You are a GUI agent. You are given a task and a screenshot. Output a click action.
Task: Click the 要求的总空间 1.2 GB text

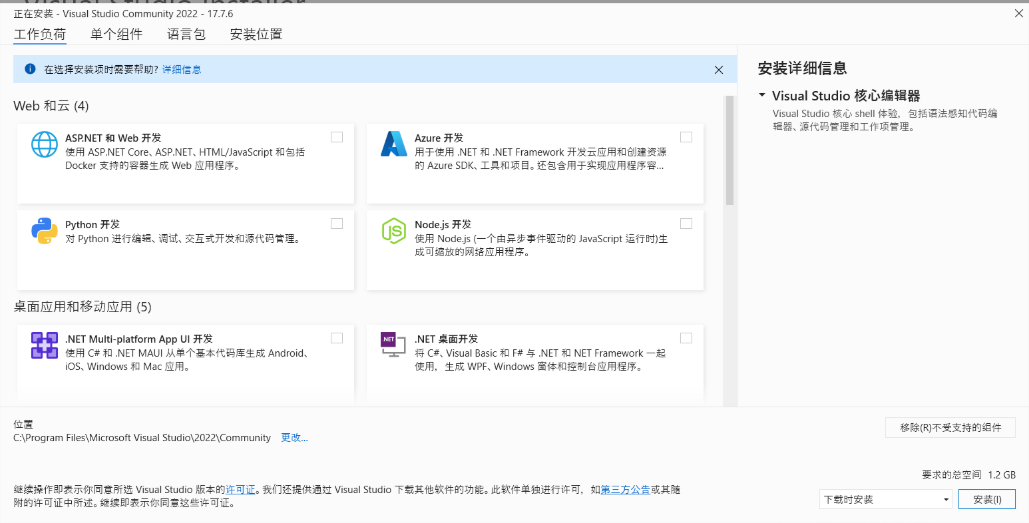(969, 474)
